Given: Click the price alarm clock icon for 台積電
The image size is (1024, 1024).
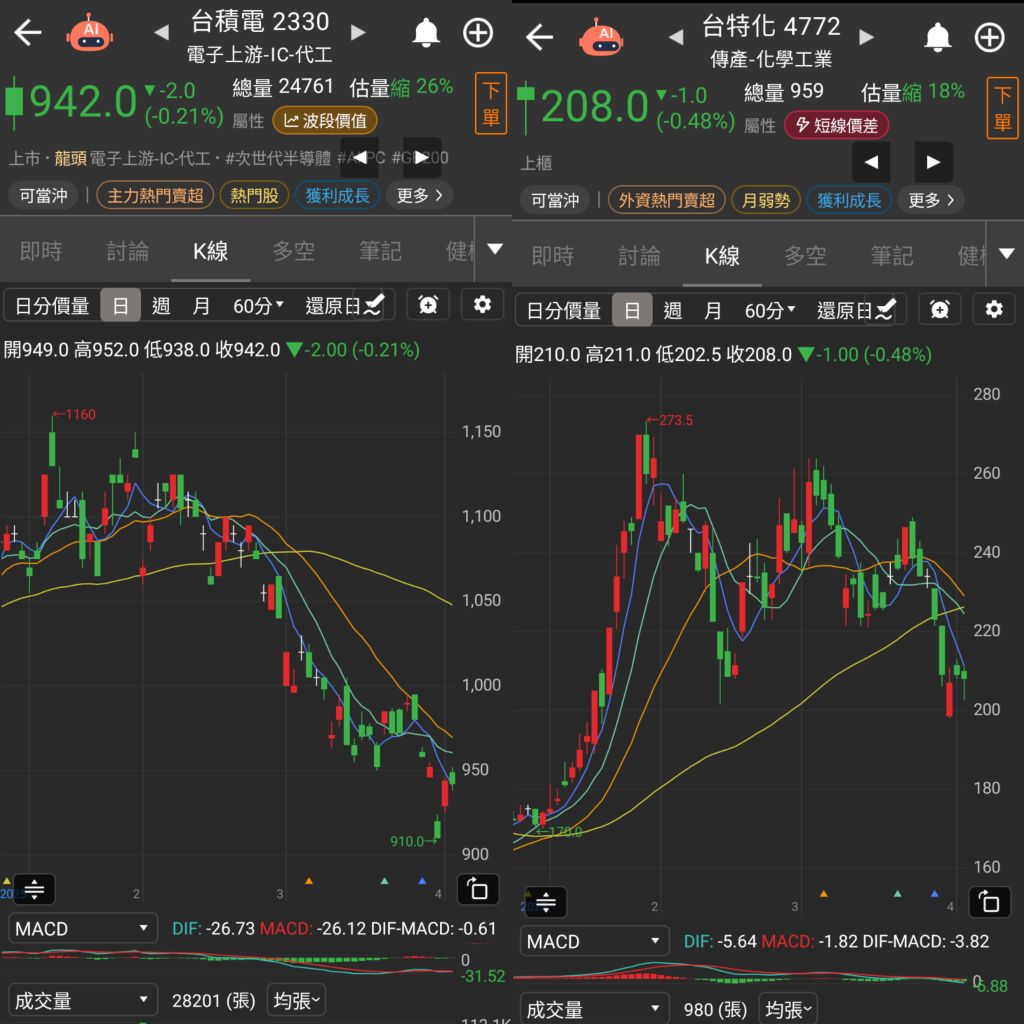Looking at the screenshot, I should click(x=428, y=305).
